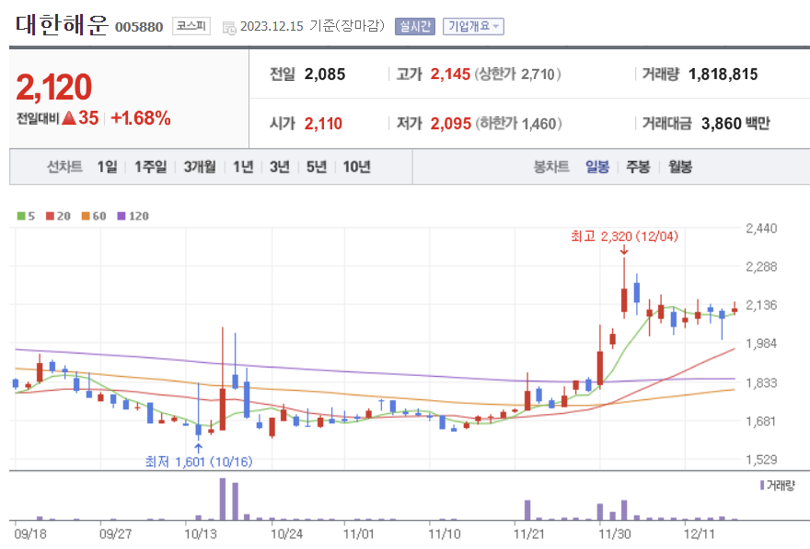810x549 pixels.
Task: Click the 상한가 2,710 upper limit text
Action: pos(518,74)
